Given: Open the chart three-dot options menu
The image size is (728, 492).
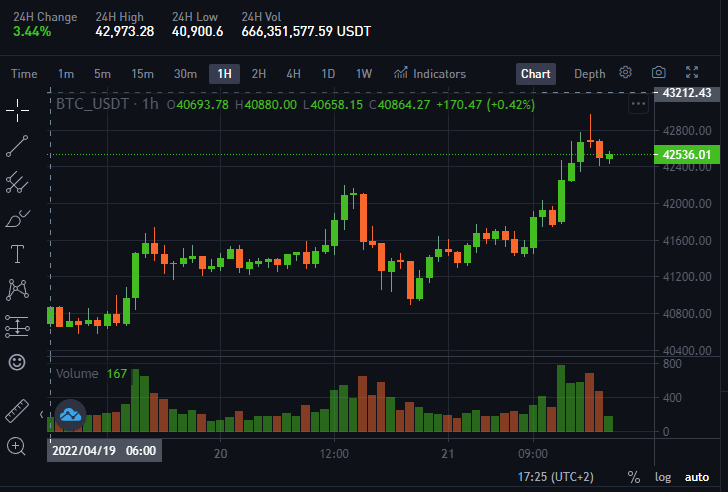Looking at the screenshot, I should click(x=638, y=104).
